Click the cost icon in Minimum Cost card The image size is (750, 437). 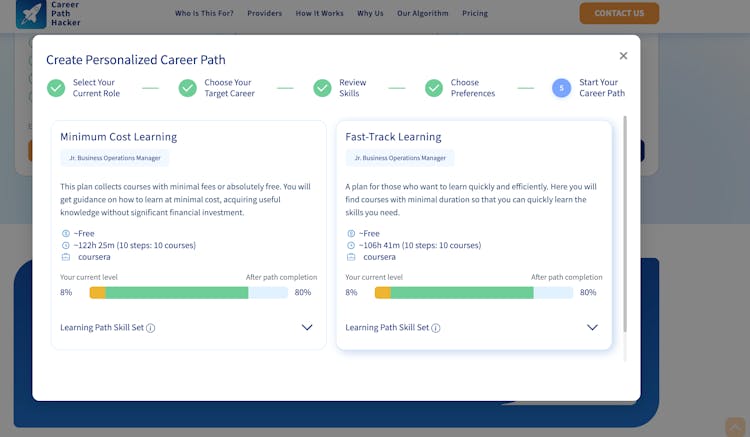(65, 233)
